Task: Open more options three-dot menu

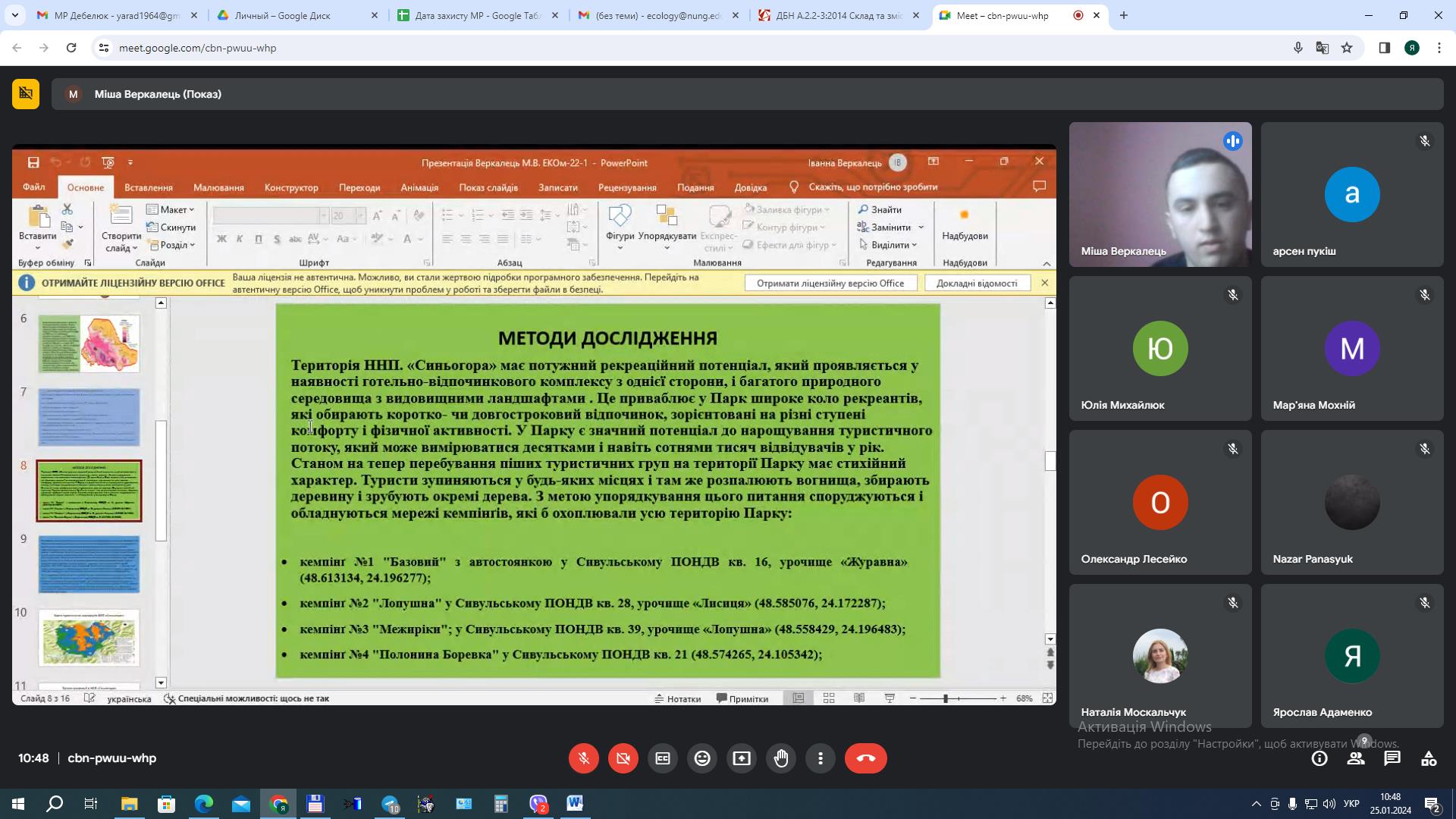Action: (821, 758)
